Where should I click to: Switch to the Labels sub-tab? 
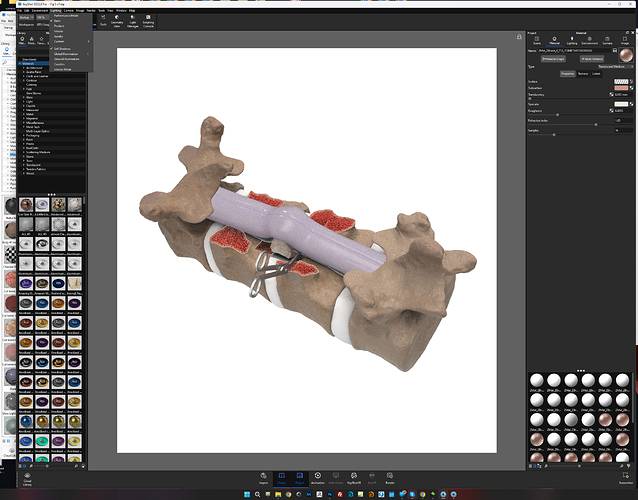[x=596, y=74]
